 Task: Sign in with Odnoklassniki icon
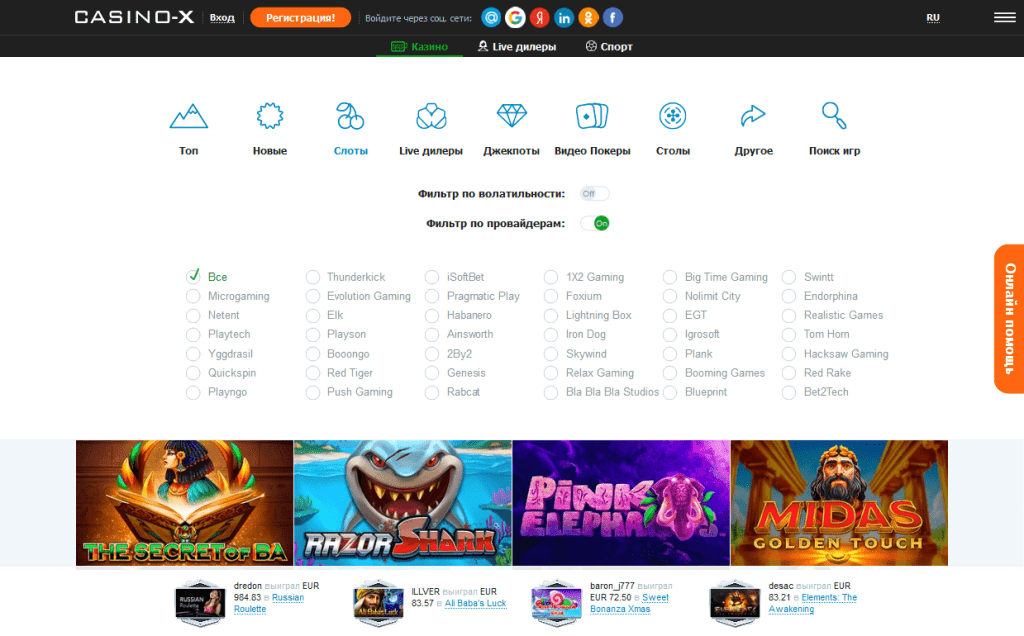click(x=588, y=18)
